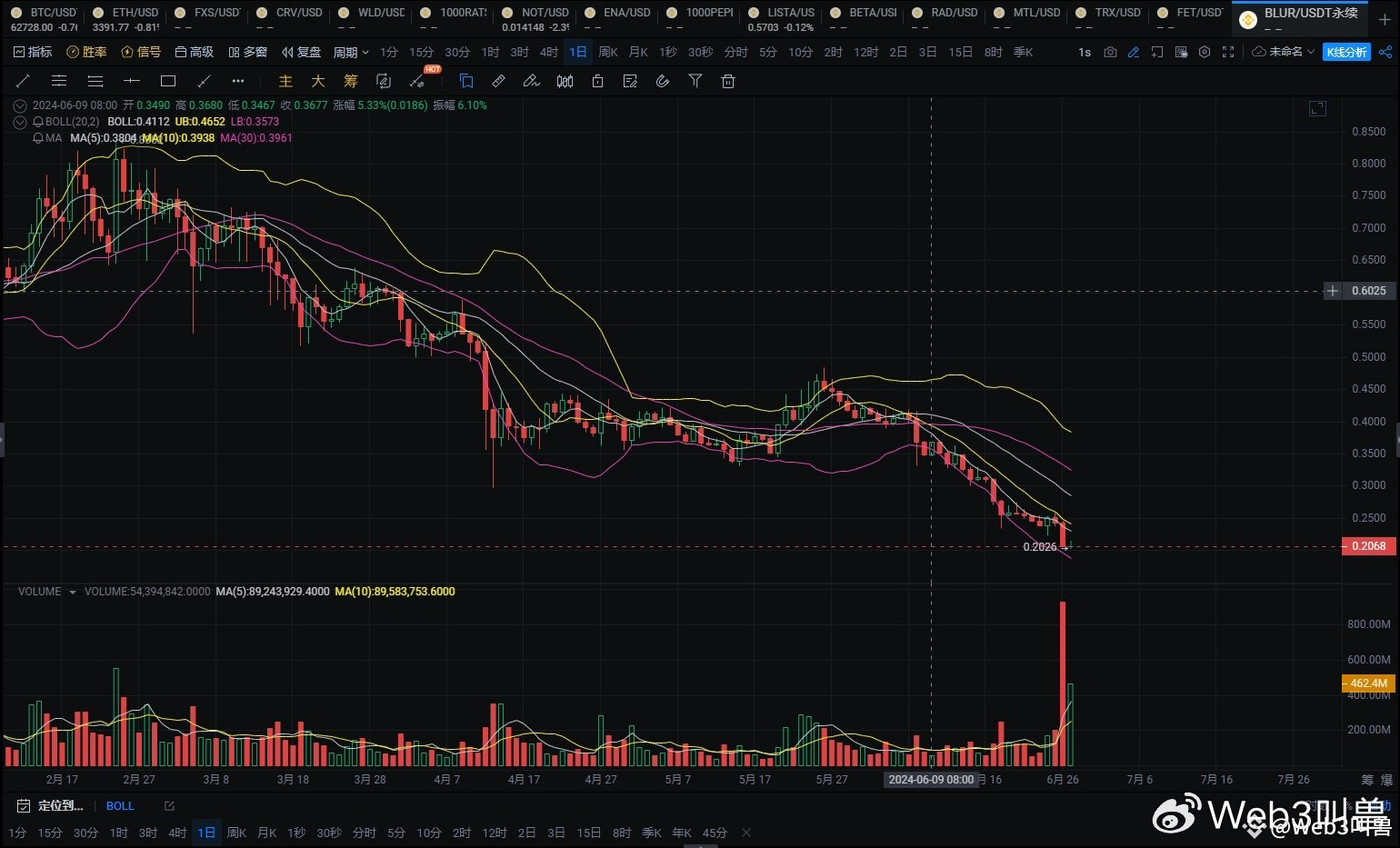
Task: Click the BOLL indicator tab at bottom
Action: [x=120, y=805]
